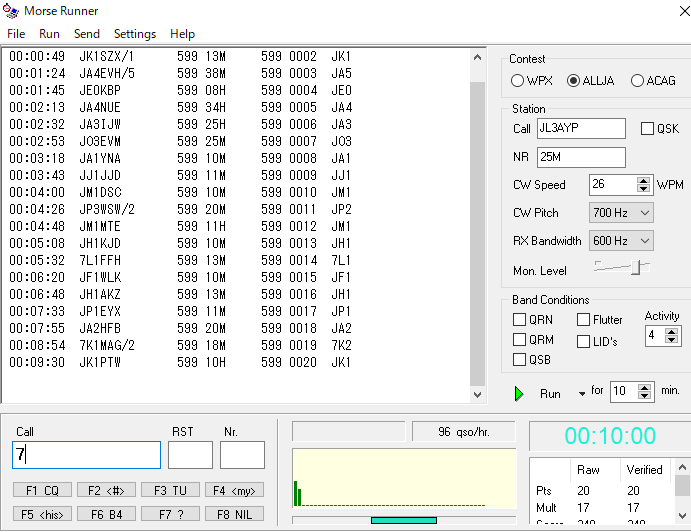Click the log scroll up arrow

coord(477,57)
